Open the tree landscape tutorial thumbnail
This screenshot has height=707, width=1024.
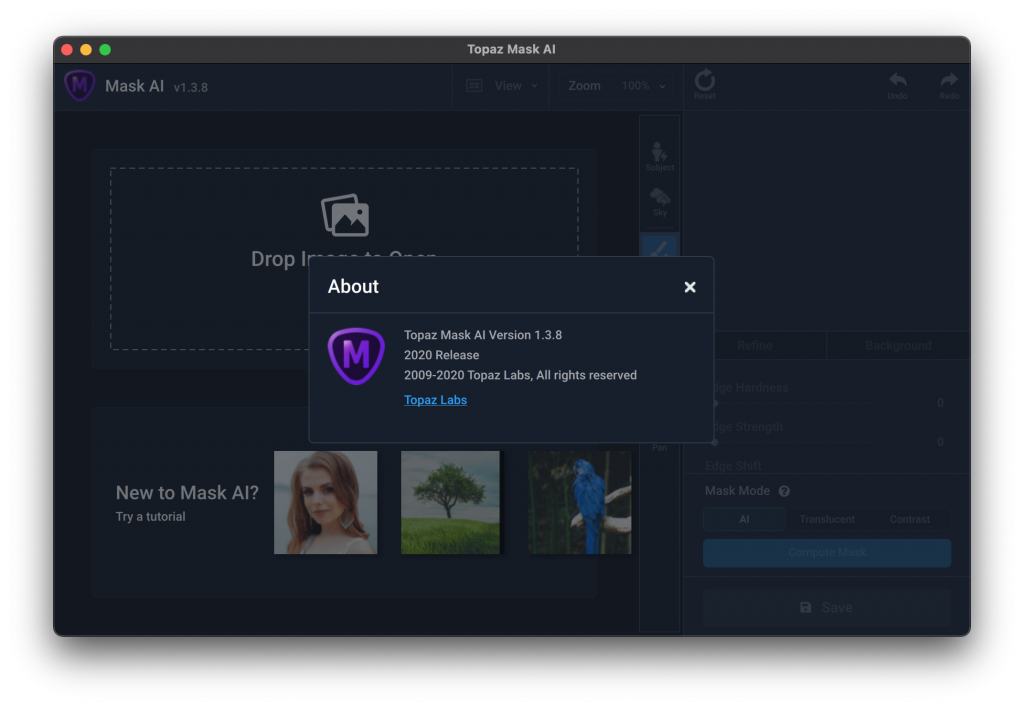point(450,502)
